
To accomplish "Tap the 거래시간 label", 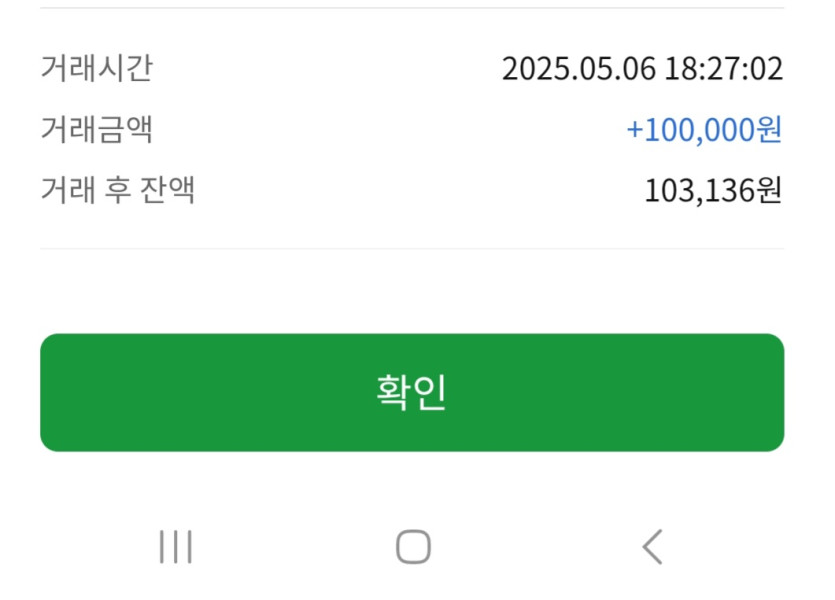I will tap(96, 69).
